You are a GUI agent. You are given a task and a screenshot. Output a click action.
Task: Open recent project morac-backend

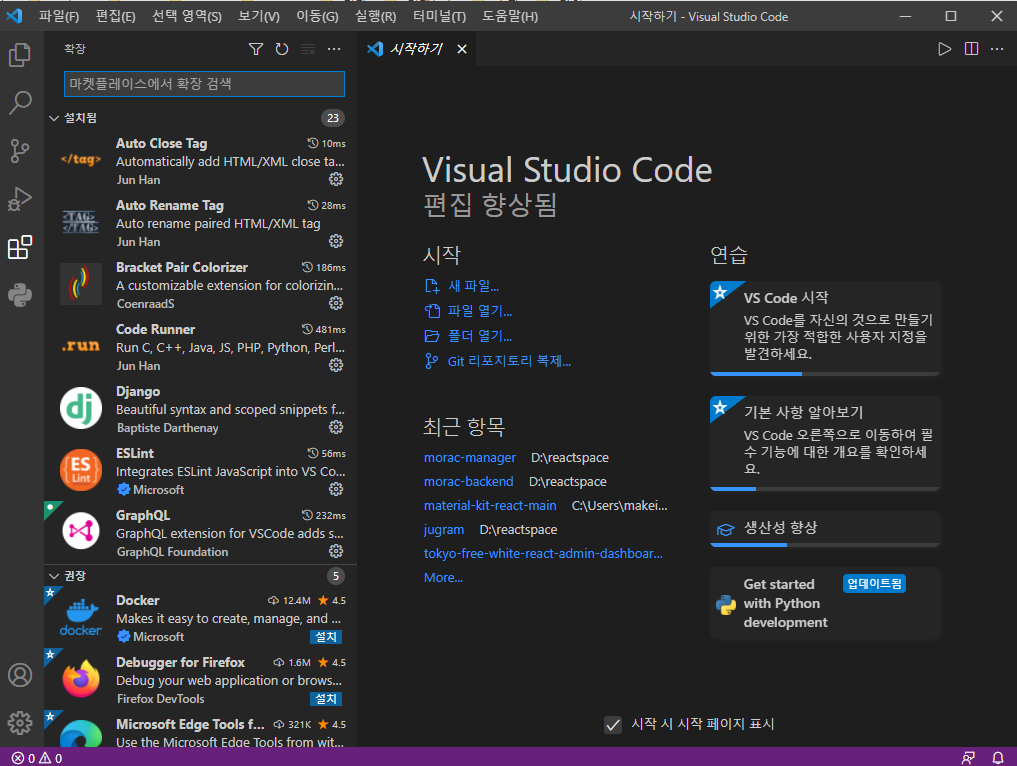click(468, 482)
